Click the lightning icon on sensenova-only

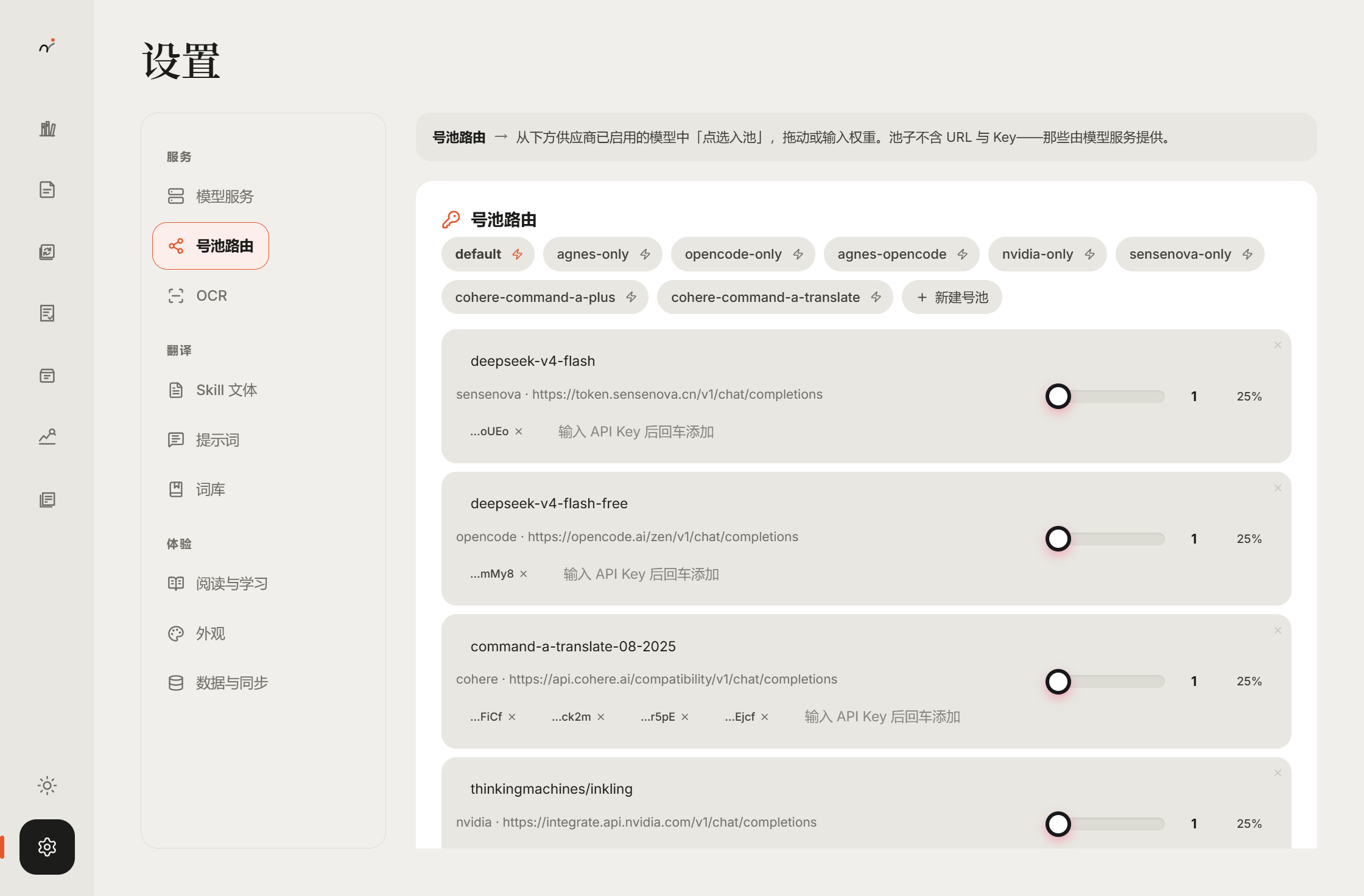[x=1248, y=254]
